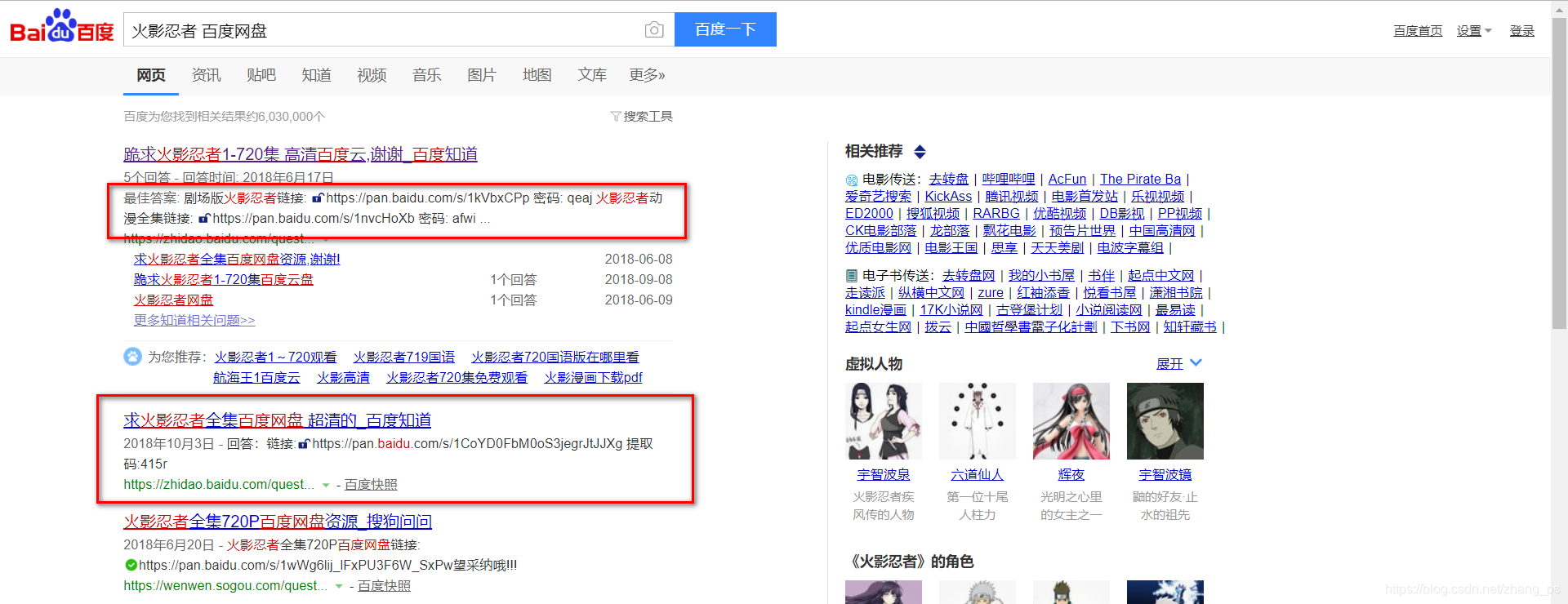The height and width of the screenshot is (604, 1568).
Task: Click 搜索工具 text
Action: pos(648,117)
